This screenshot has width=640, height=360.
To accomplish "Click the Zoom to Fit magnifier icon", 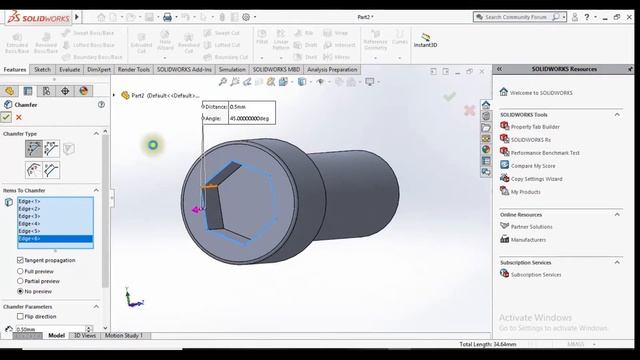I will [x=222, y=82].
